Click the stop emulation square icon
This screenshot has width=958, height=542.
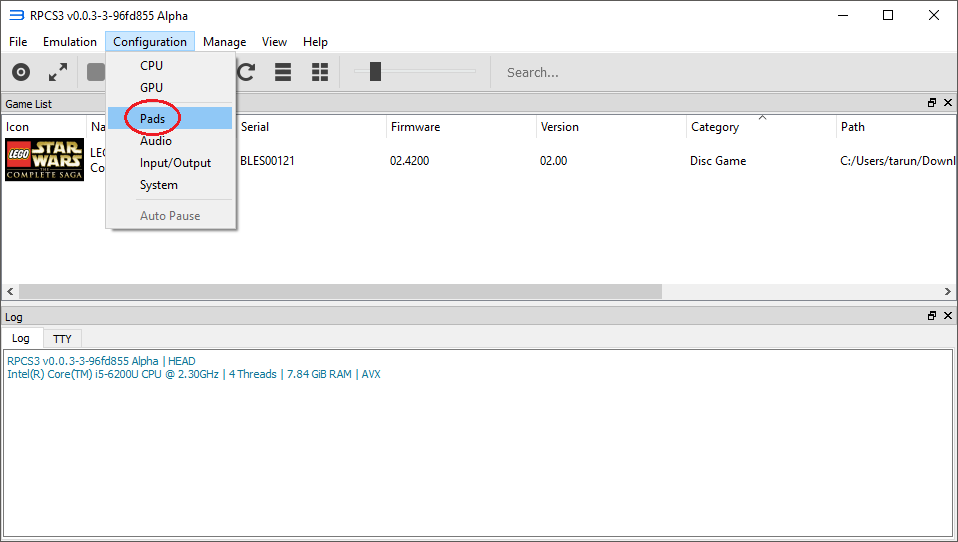point(96,72)
